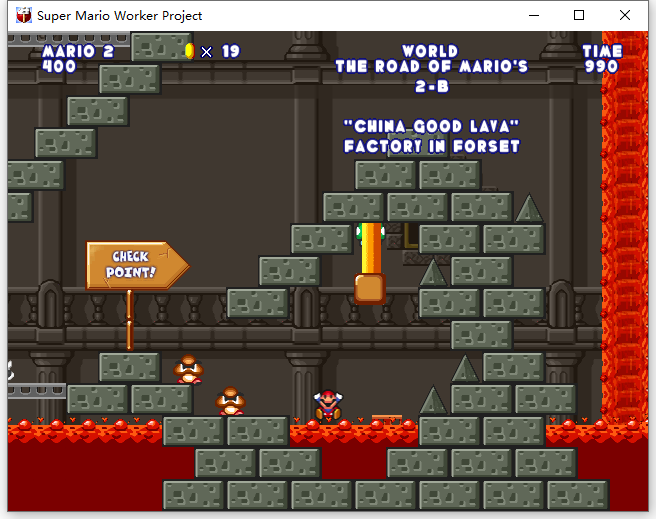The width and height of the screenshot is (656, 519).
Task: Click the Super Mario Worker Project title icon
Action: pos(23,15)
